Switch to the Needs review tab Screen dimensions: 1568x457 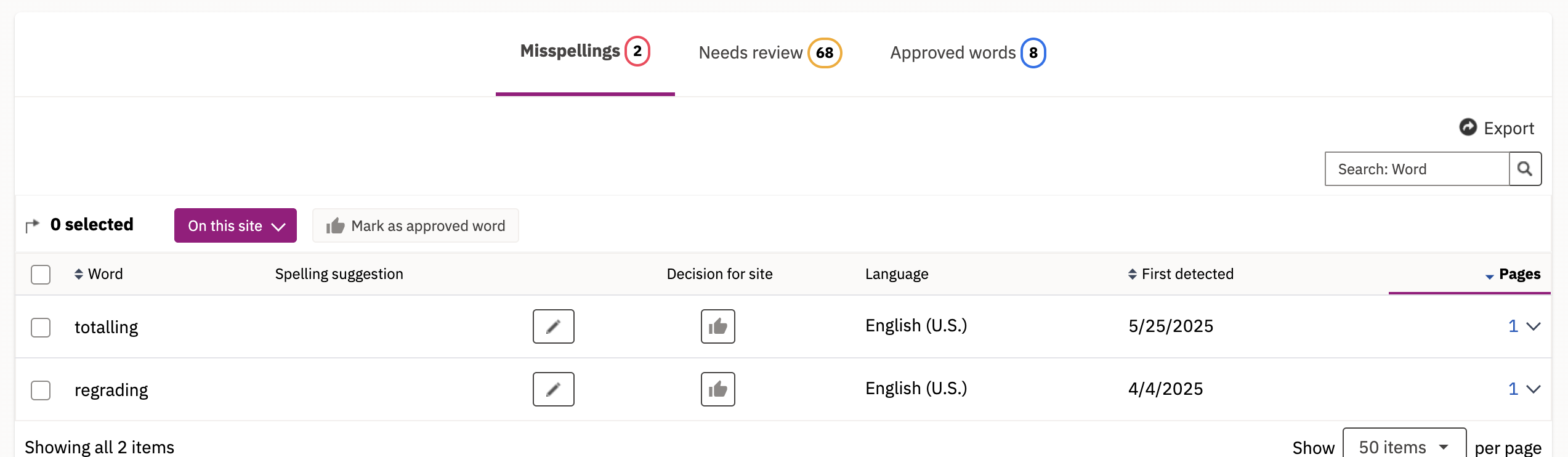point(769,53)
